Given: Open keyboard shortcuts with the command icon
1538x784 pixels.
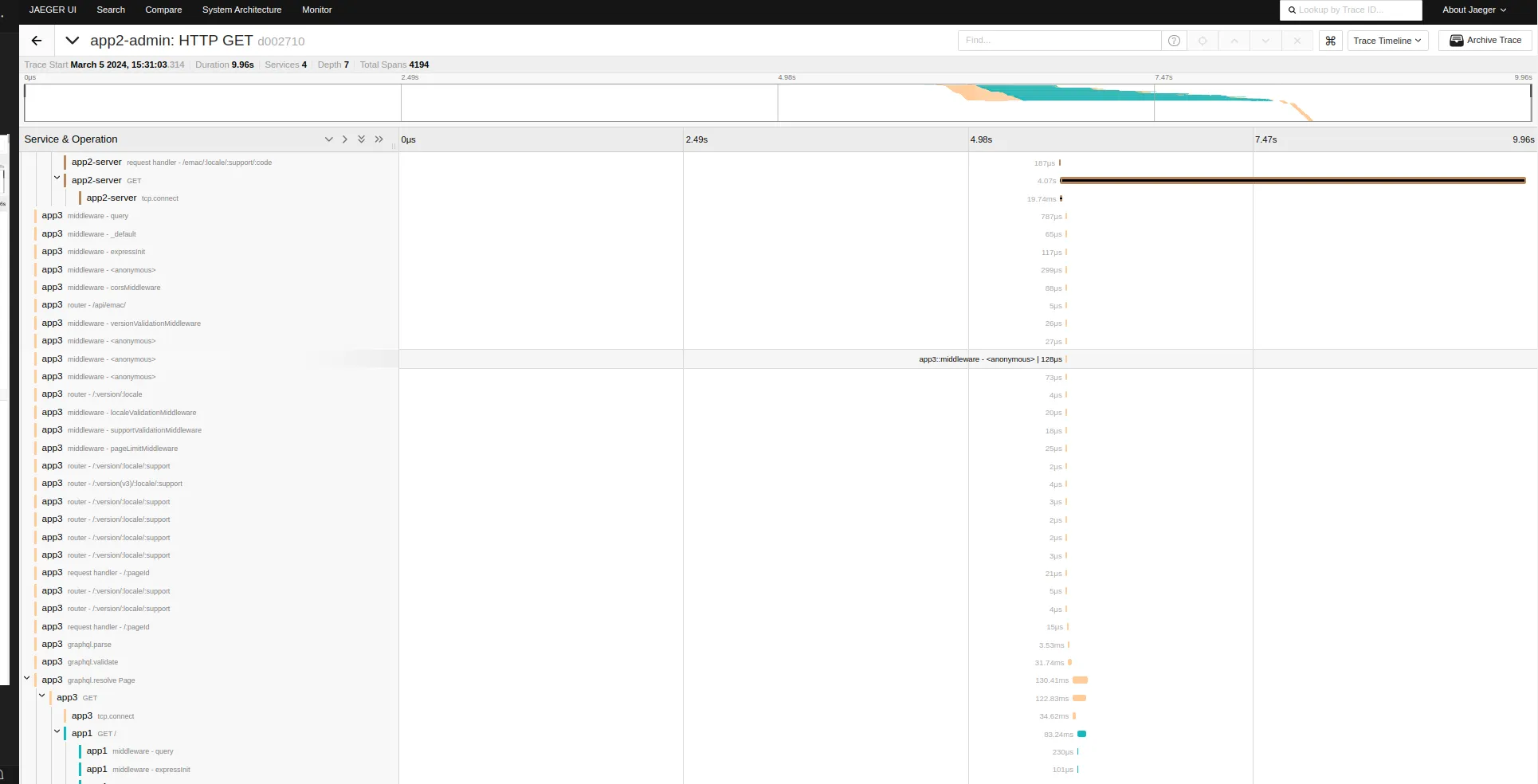Looking at the screenshot, I should [x=1330, y=41].
